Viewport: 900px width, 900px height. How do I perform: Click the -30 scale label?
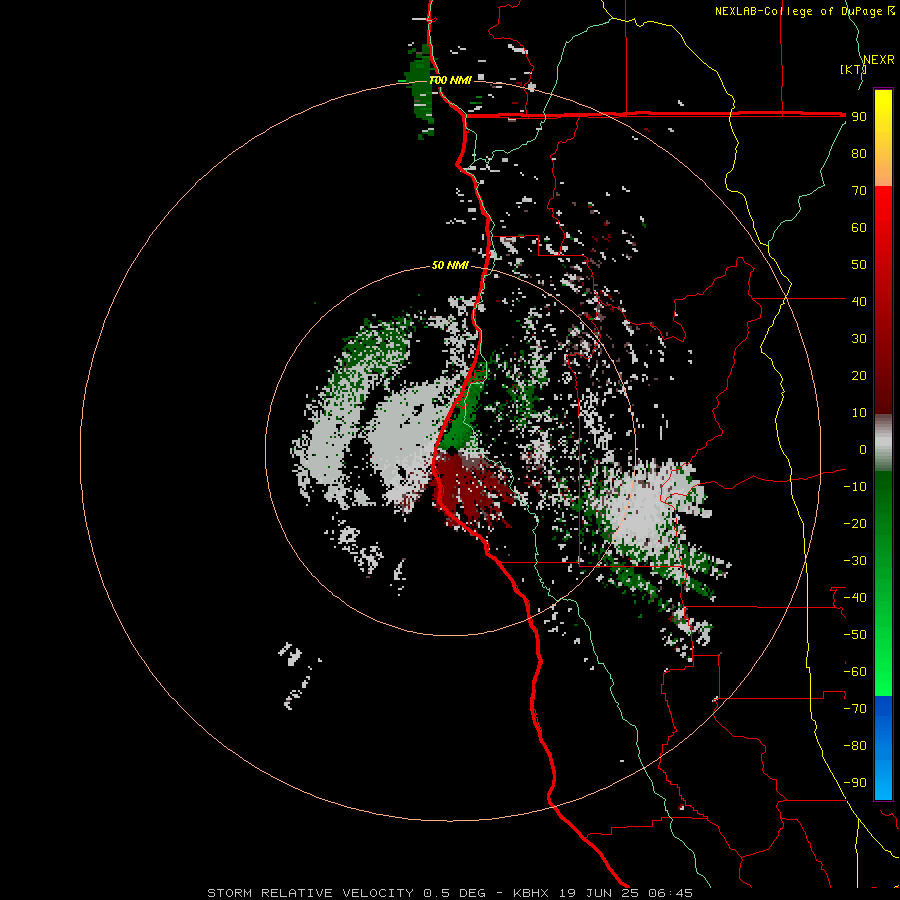point(855,561)
